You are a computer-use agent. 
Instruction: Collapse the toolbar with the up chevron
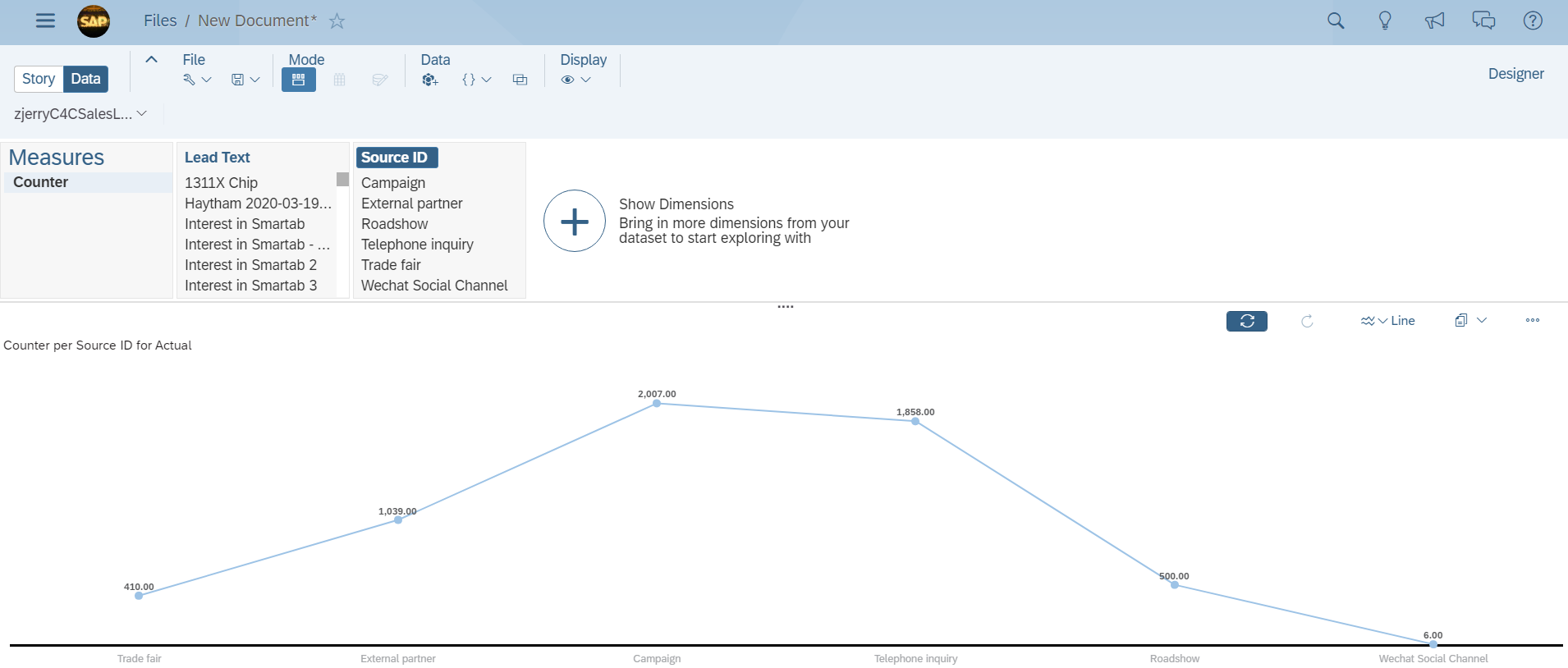pos(151,59)
